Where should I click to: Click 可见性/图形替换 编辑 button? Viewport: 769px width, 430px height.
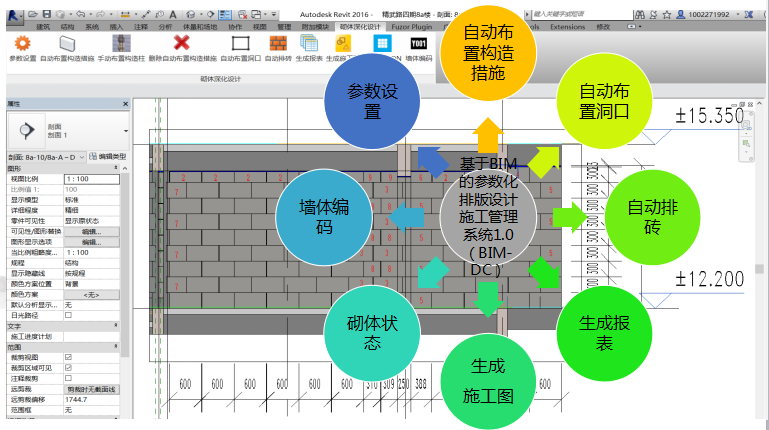pyautogui.click(x=92, y=231)
